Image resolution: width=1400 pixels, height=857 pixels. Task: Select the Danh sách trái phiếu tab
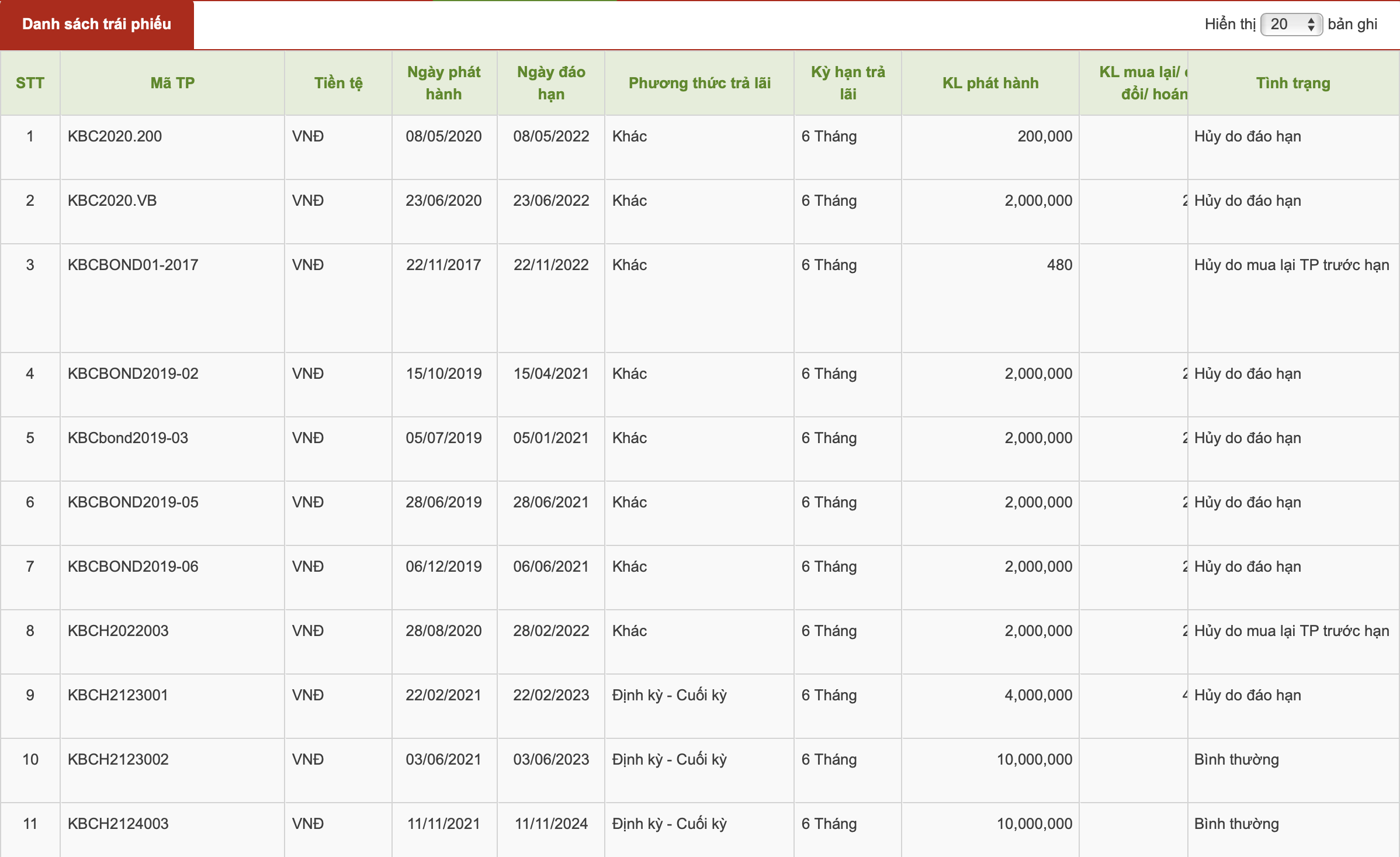coord(97,24)
